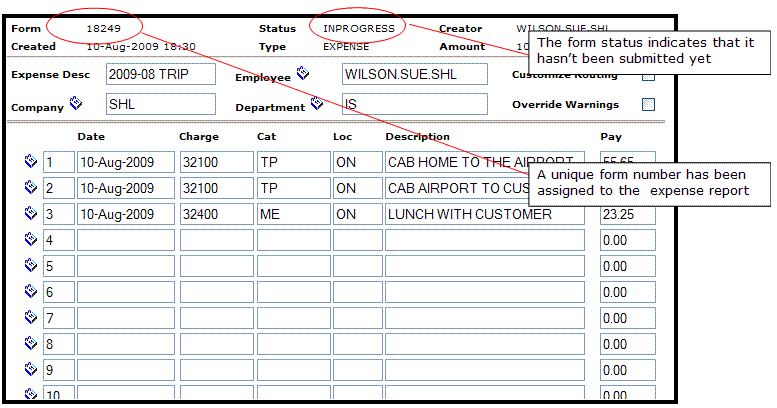Image resolution: width=777 pixels, height=408 pixels.
Task: Click row 1 Cat field TP
Action: 293,162
